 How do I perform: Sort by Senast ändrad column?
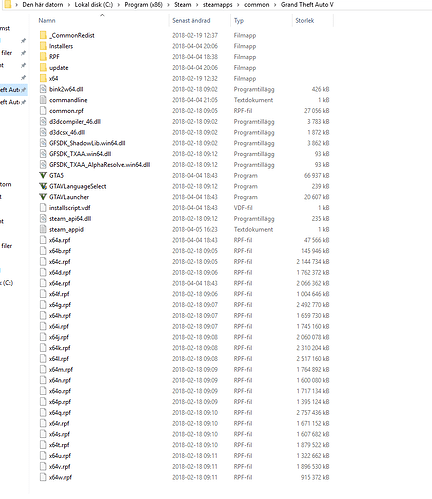tap(191, 21)
